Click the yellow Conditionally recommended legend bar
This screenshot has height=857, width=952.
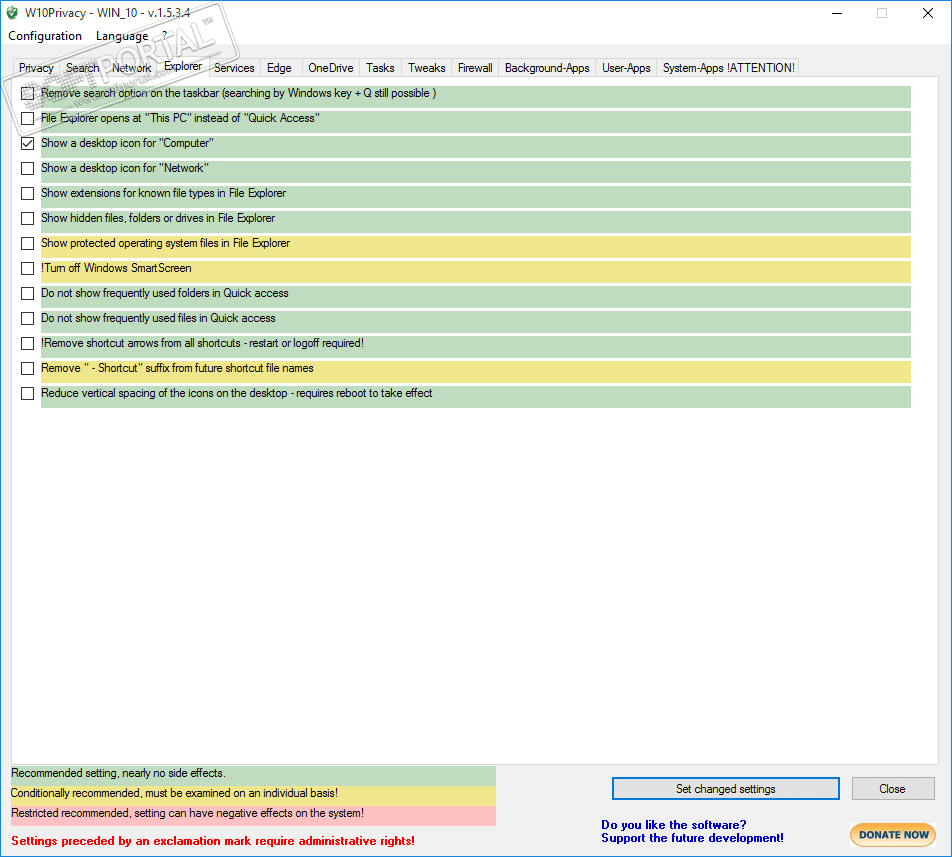tap(253, 795)
